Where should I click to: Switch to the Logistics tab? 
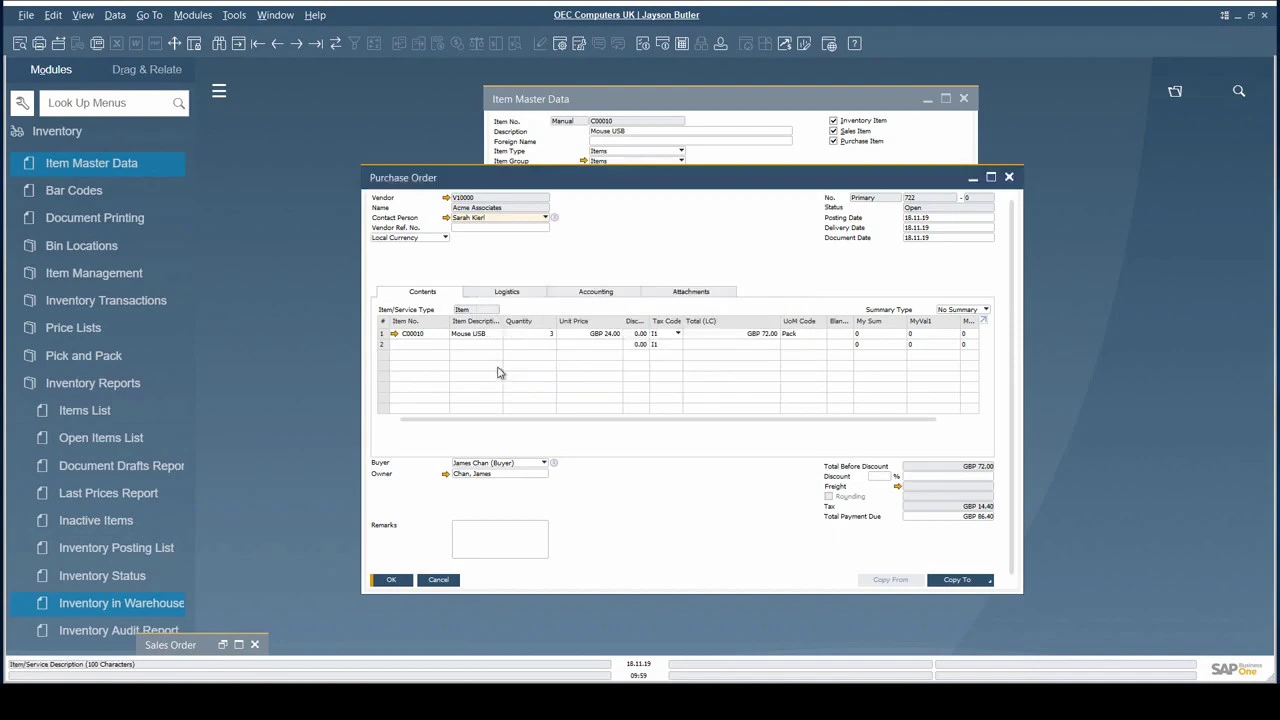coord(507,292)
